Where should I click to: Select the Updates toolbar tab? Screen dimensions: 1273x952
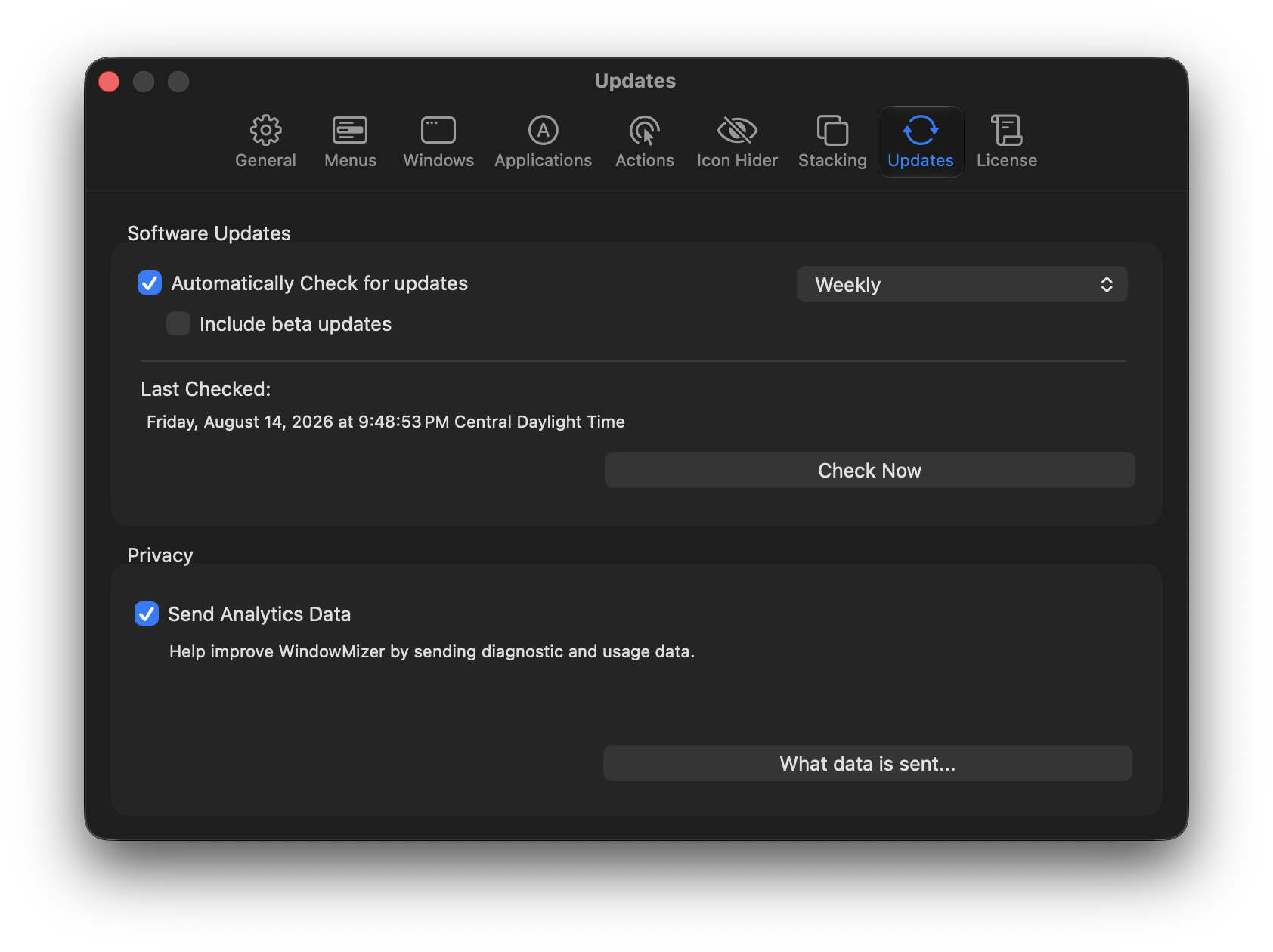point(920,141)
